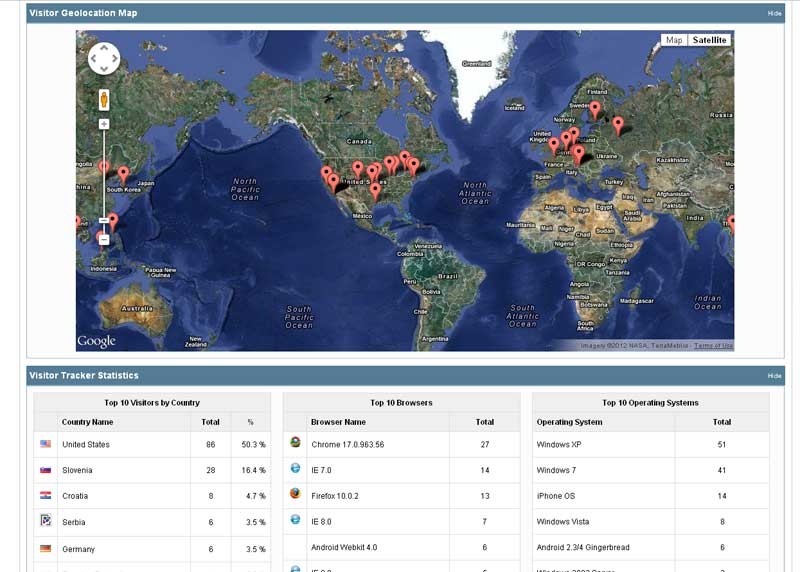Image resolution: width=800 pixels, height=572 pixels.
Task: Click the map marker in Finland
Action: click(595, 110)
